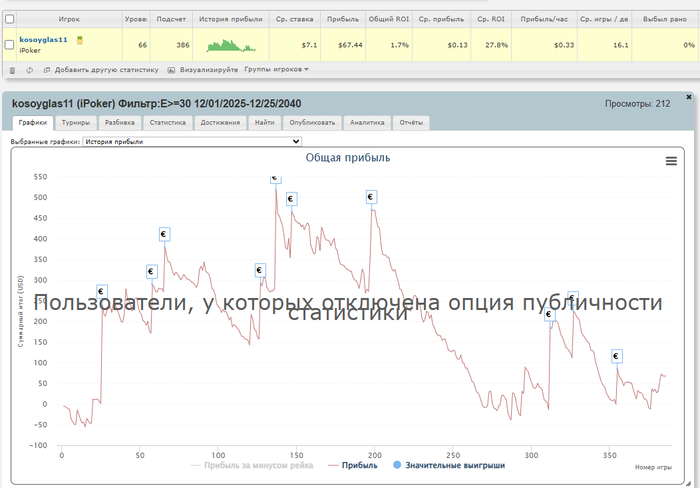Click the euro marker near game 200
Image resolution: width=700 pixels, height=488 pixels.
coord(371,197)
